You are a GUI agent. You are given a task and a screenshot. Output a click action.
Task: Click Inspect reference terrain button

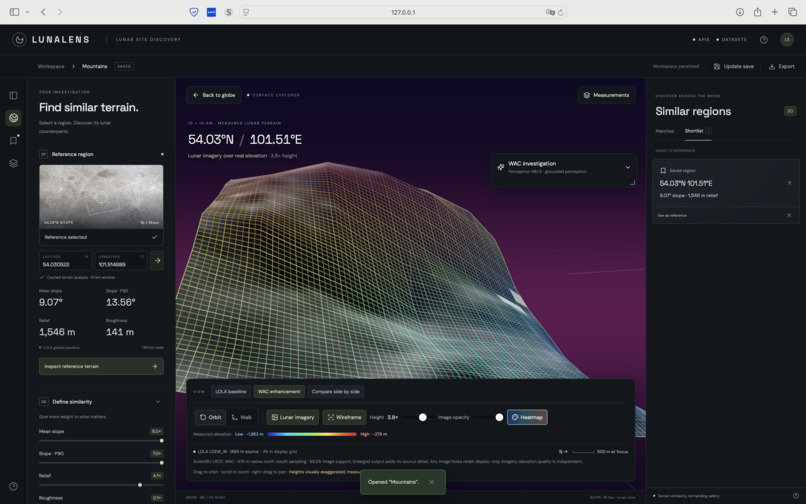[101, 366]
